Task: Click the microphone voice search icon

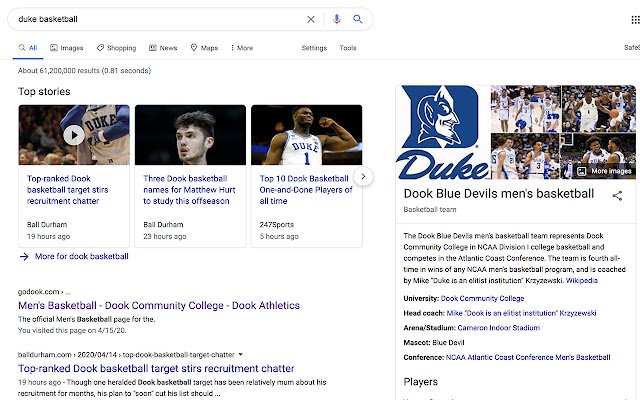Action: point(336,19)
